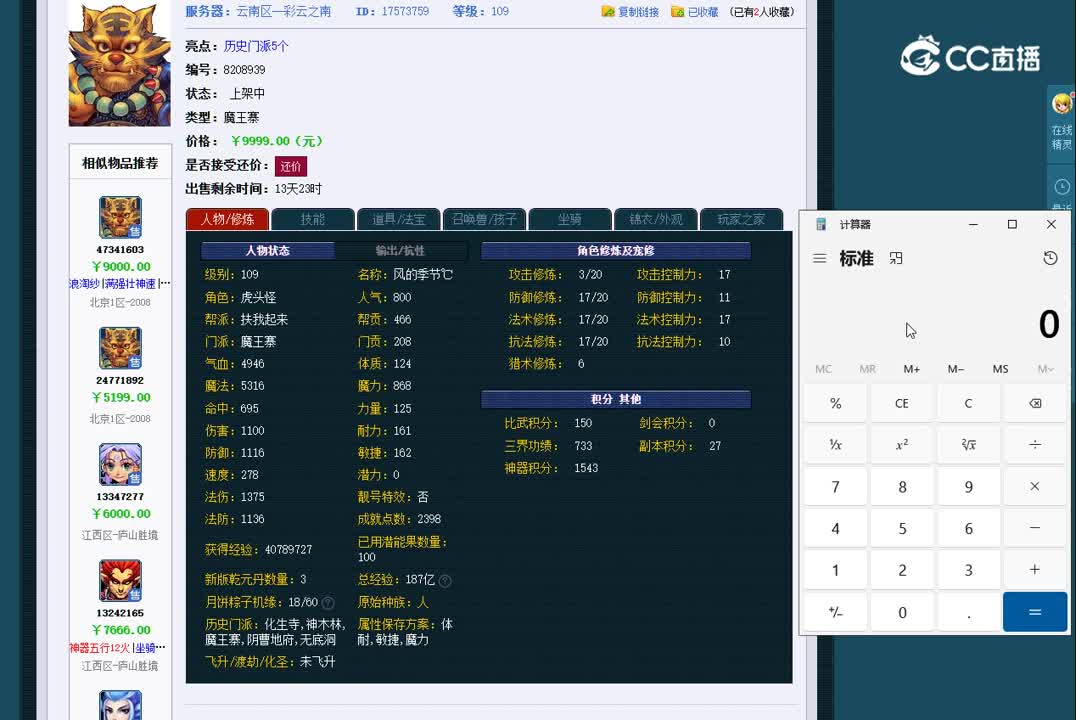Image resolution: width=1076 pixels, height=720 pixels.
Task: Select the 输出/抗性 sub-tab
Action: coord(400,251)
